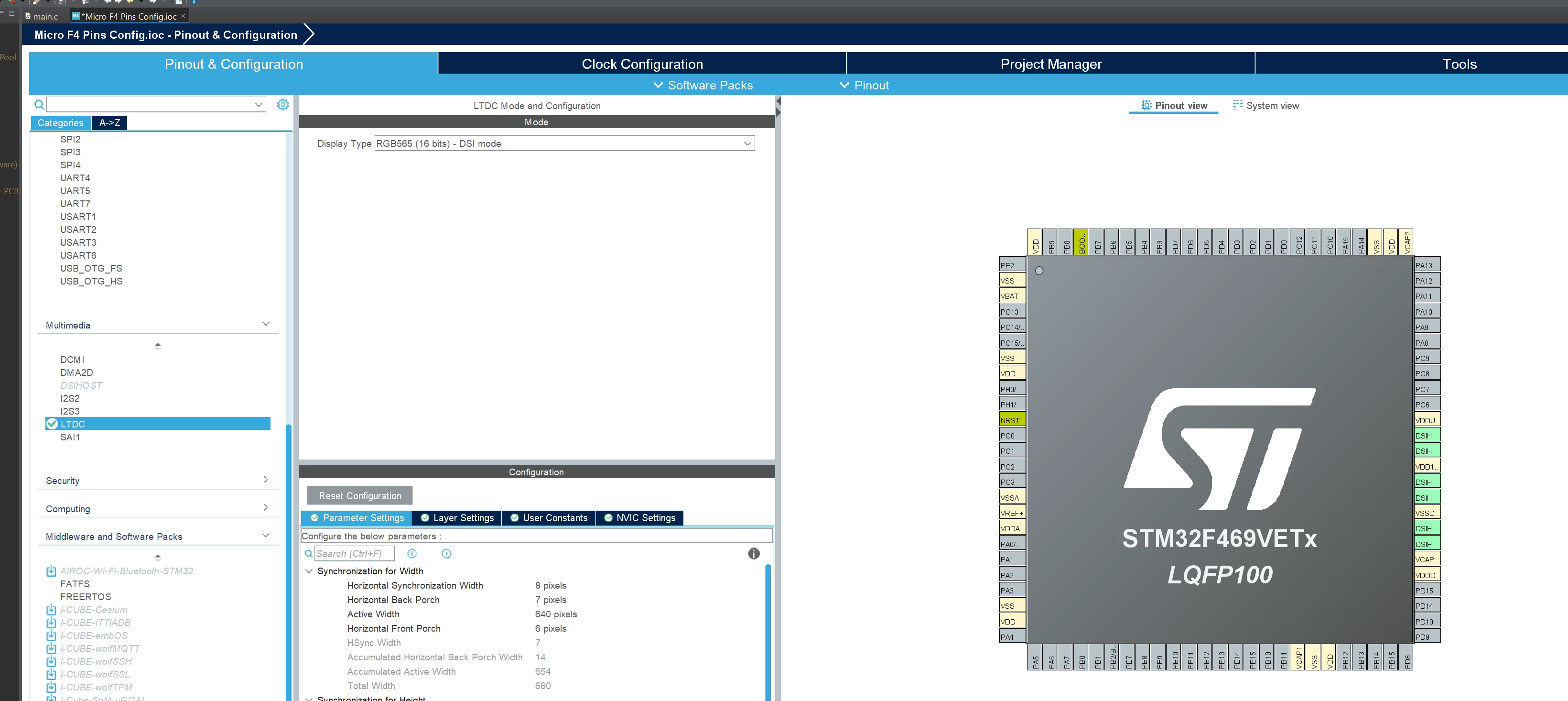Viewport: 1568px width, 701px height.
Task: Collapse Synchronization for Width section
Action: [309, 570]
